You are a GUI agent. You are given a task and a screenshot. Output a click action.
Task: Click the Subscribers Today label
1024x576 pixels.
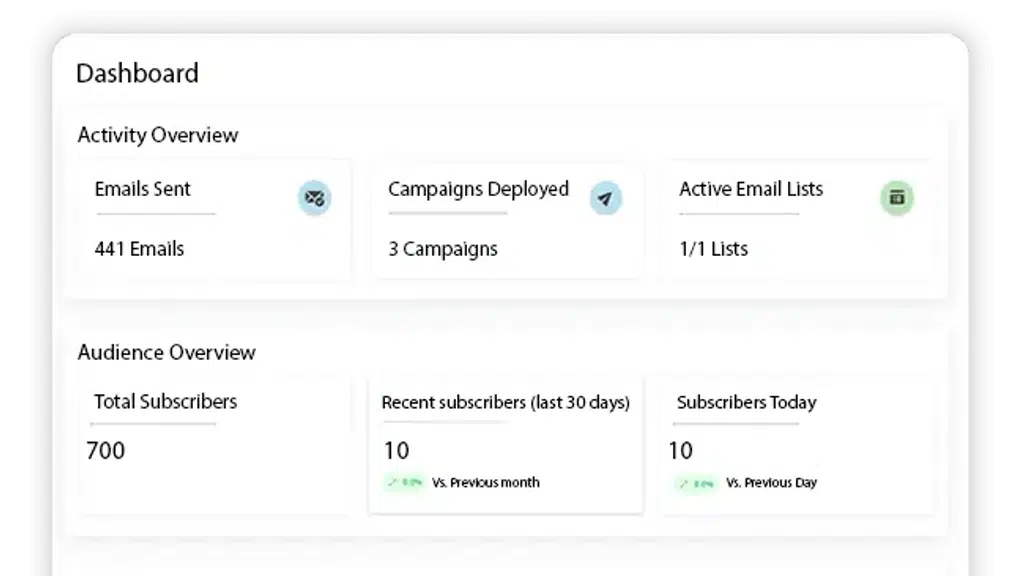coord(746,402)
